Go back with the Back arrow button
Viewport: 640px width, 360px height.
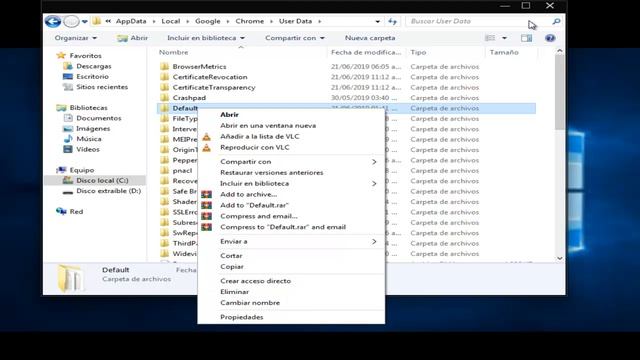pyautogui.click(x=53, y=21)
